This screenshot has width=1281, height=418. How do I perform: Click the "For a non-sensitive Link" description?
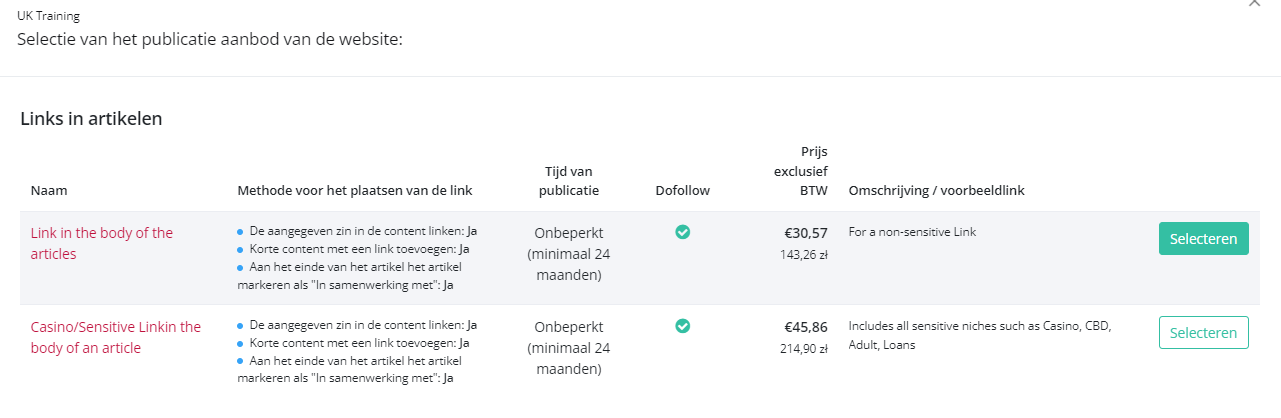click(912, 232)
